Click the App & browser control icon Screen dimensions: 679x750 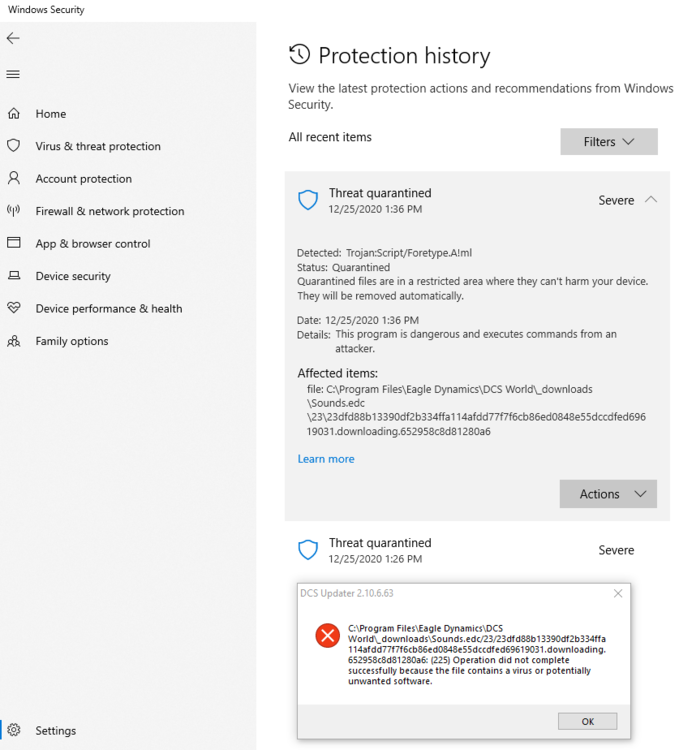coord(14,243)
